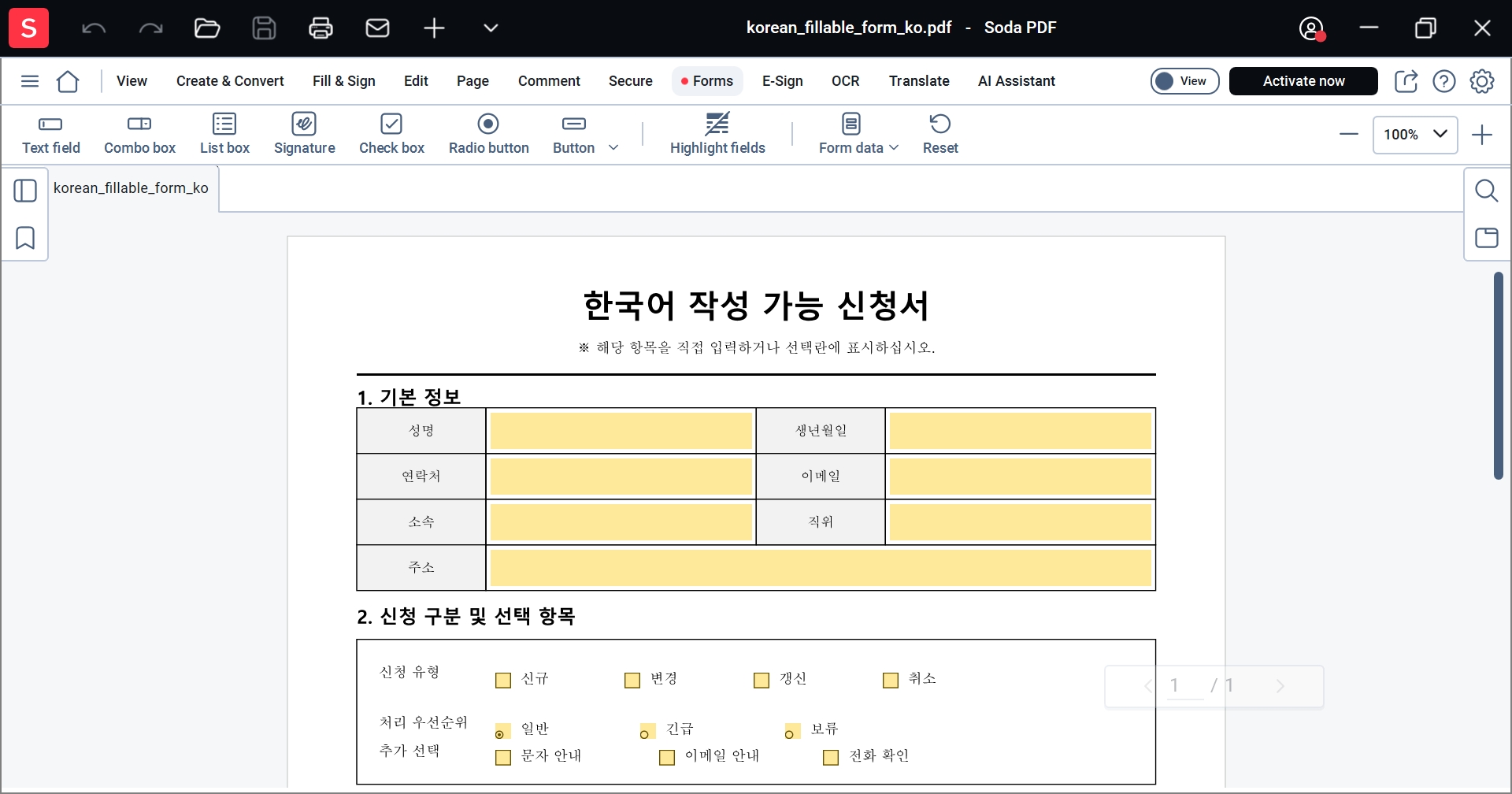This screenshot has height=794, width=1512.
Task: Select the 긴급 radio button
Action: click(647, 732)
